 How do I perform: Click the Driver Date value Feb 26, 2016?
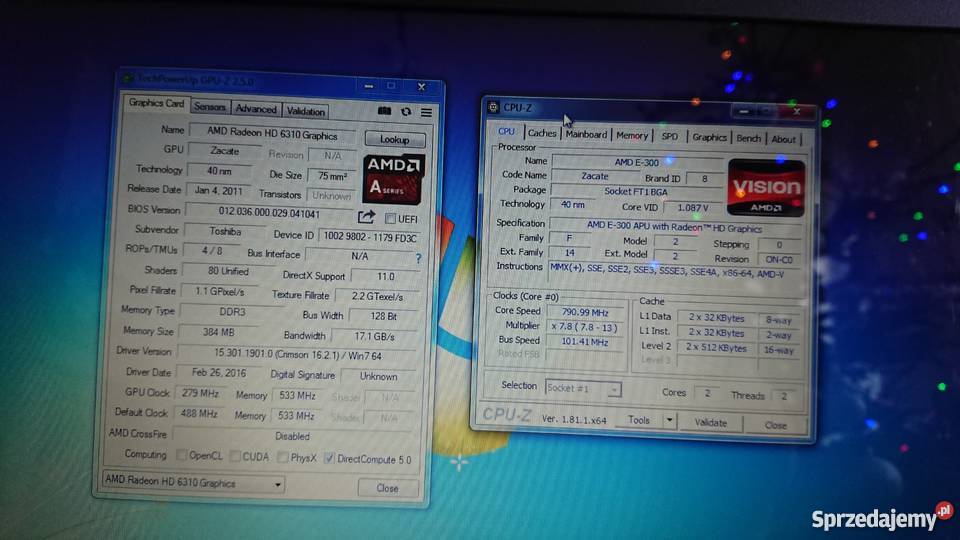click(219, 372)
